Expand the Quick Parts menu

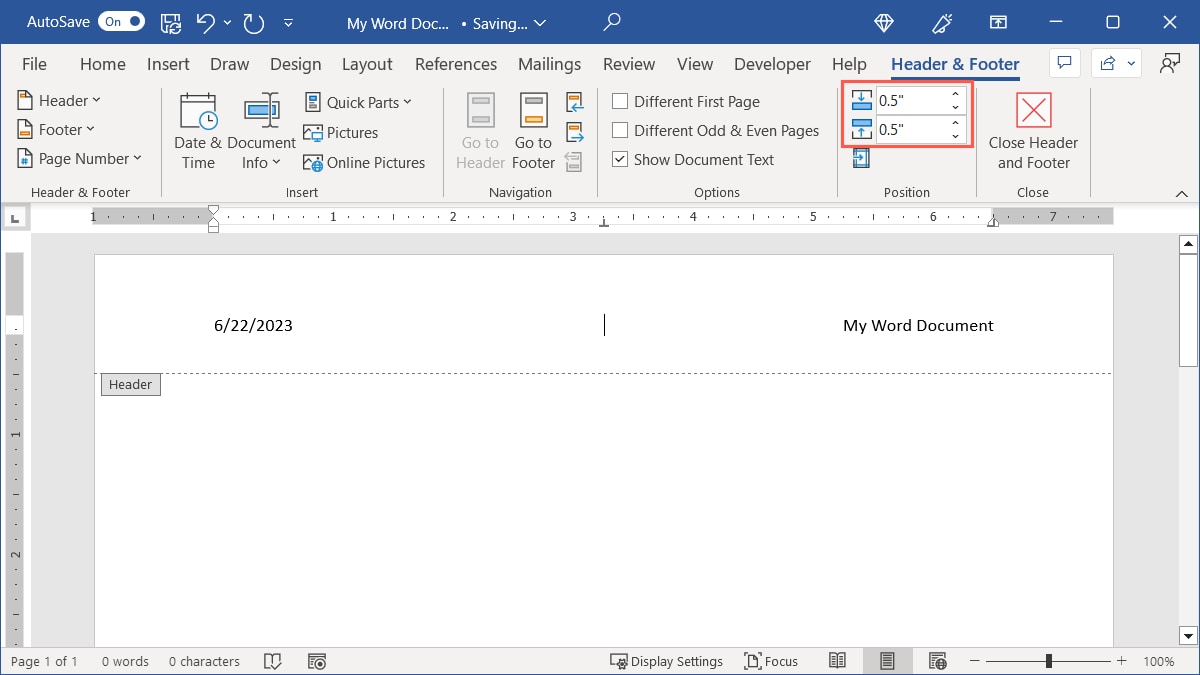click(x=359, y=101)
